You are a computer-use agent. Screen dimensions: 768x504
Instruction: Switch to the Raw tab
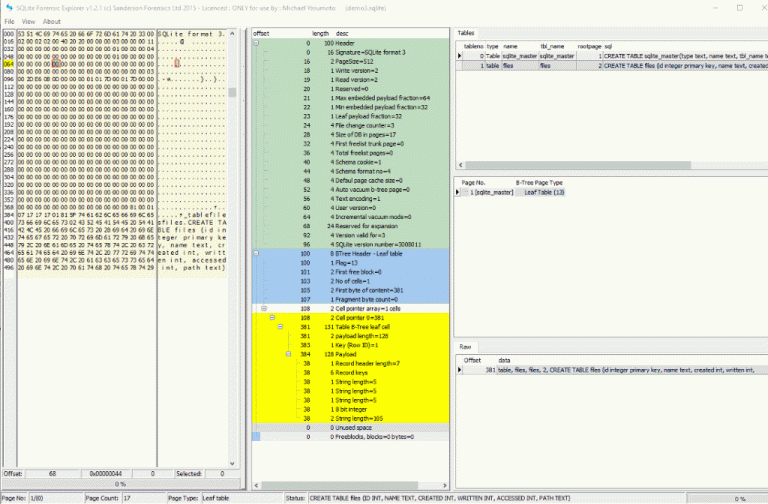pos(465,347)
